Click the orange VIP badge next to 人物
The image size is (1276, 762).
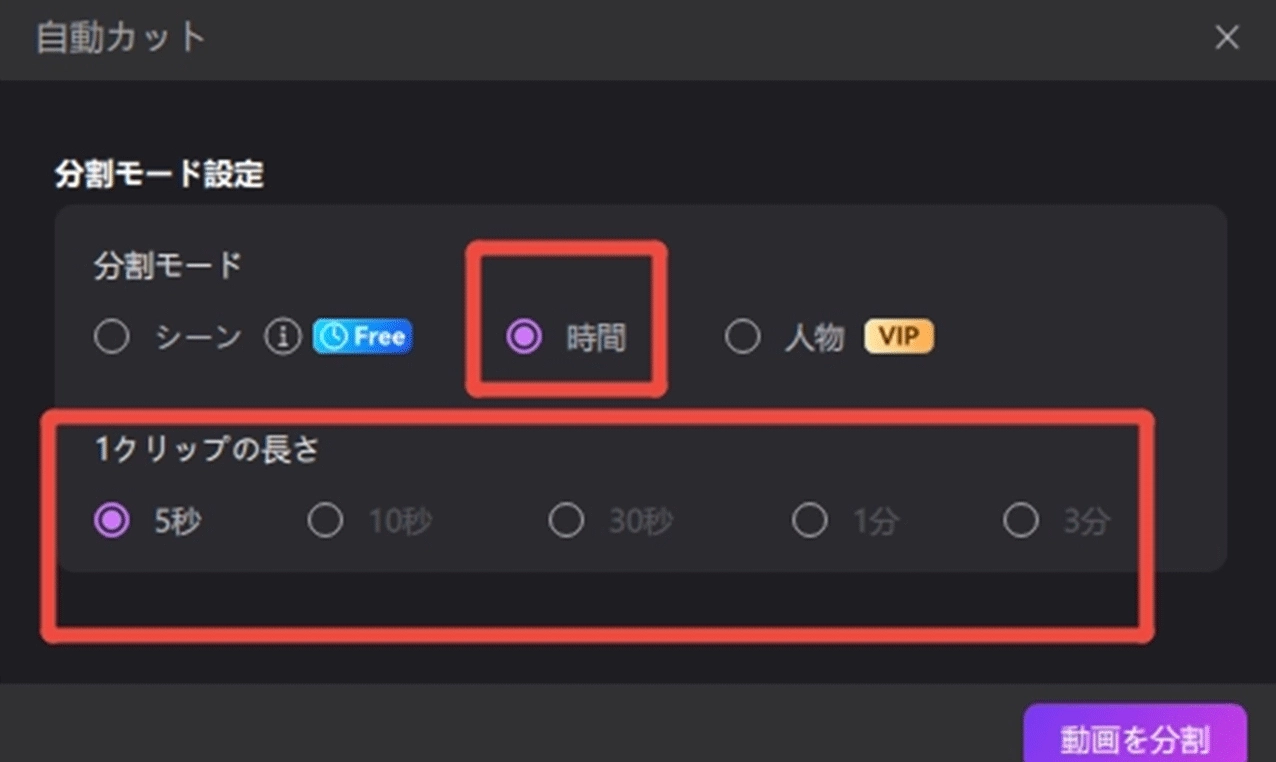[897, 337]
